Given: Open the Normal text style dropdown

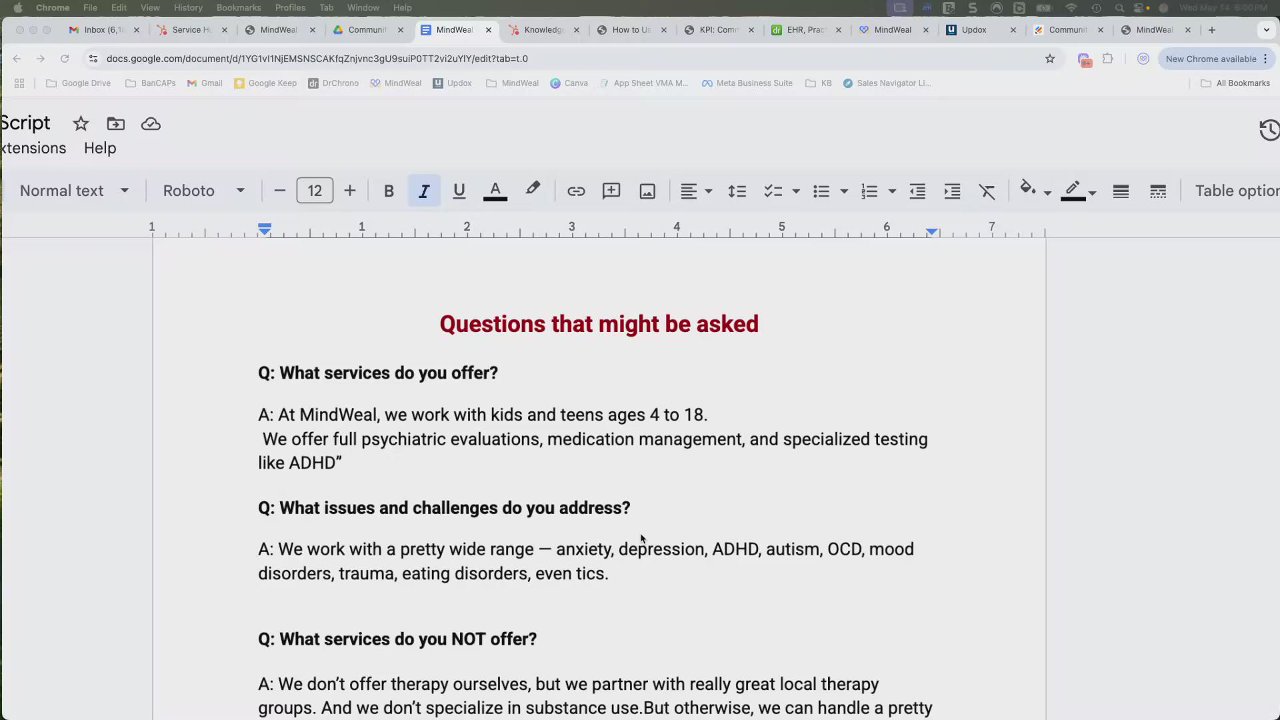Looking at the screenshot, I should [74, 191].
